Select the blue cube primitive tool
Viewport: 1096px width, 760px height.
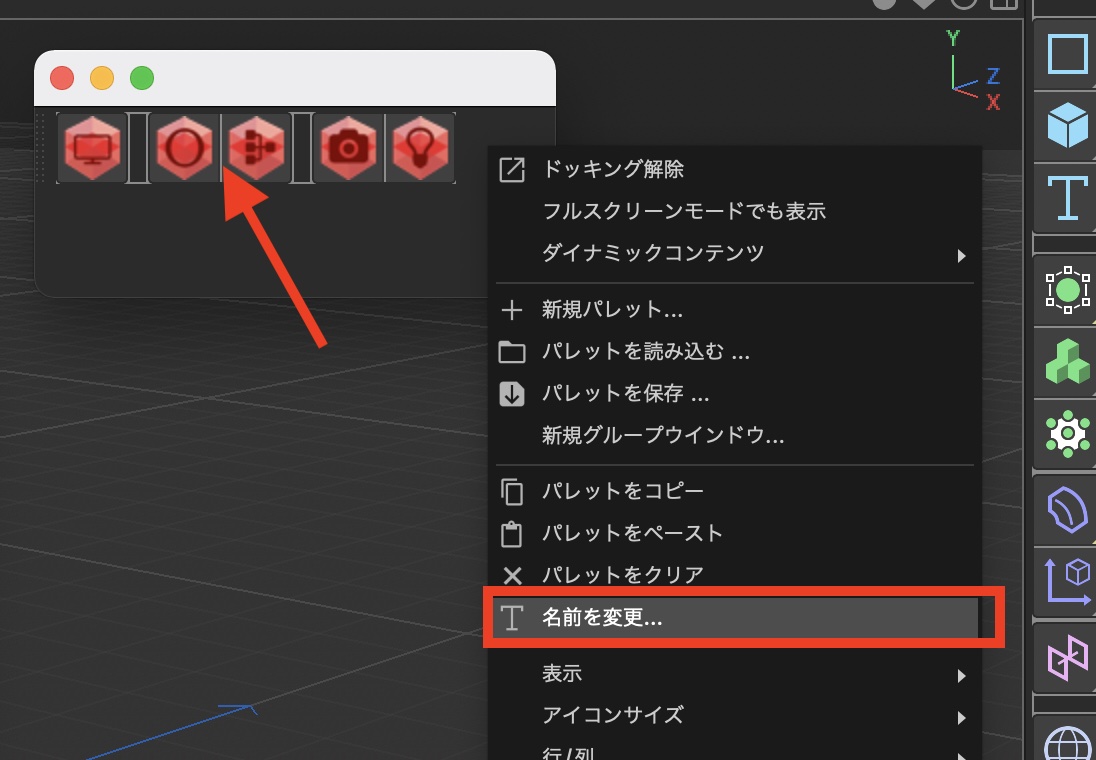[x=1067, y=126]
